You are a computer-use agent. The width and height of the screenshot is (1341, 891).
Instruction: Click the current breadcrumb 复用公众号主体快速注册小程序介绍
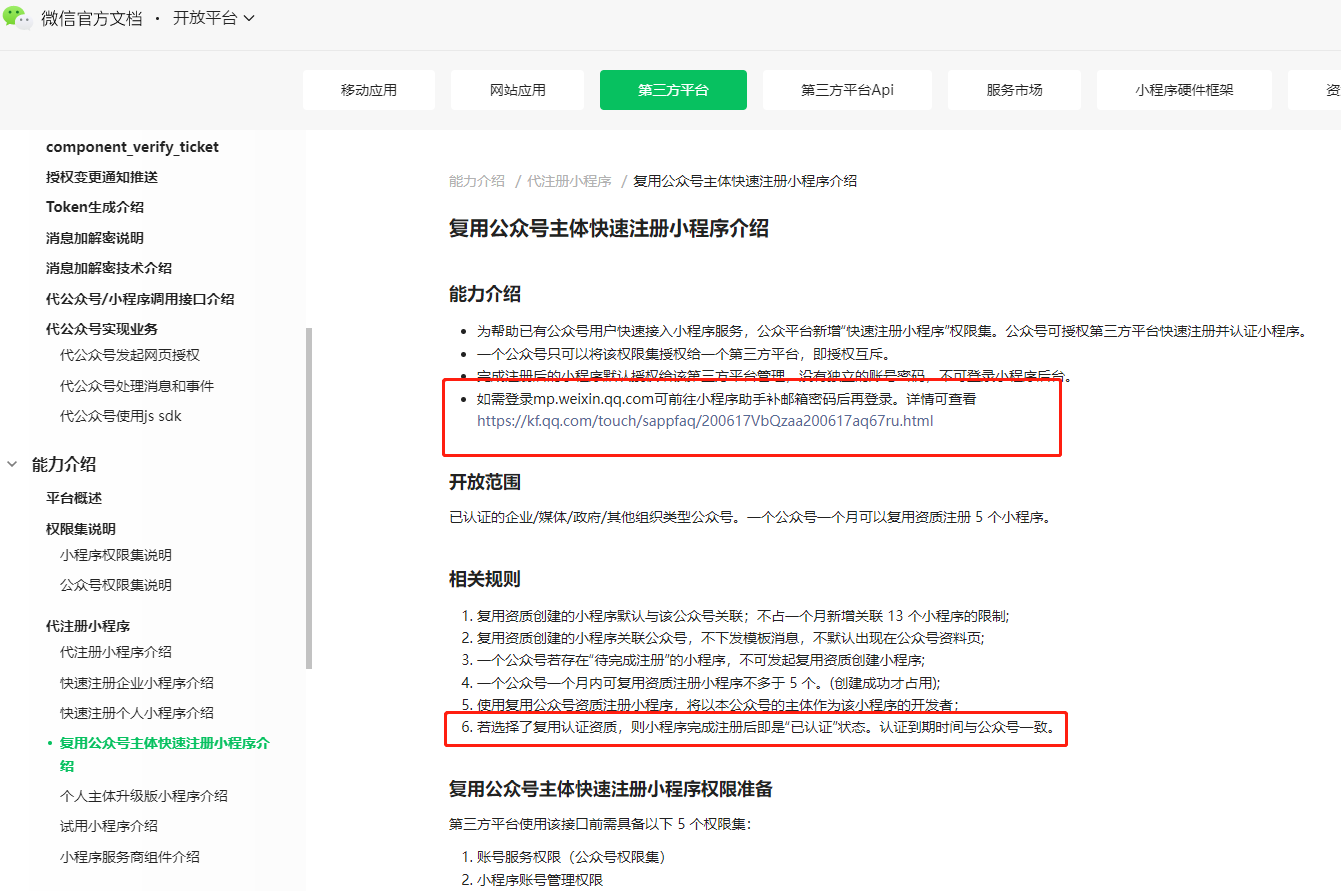point(745,181)
